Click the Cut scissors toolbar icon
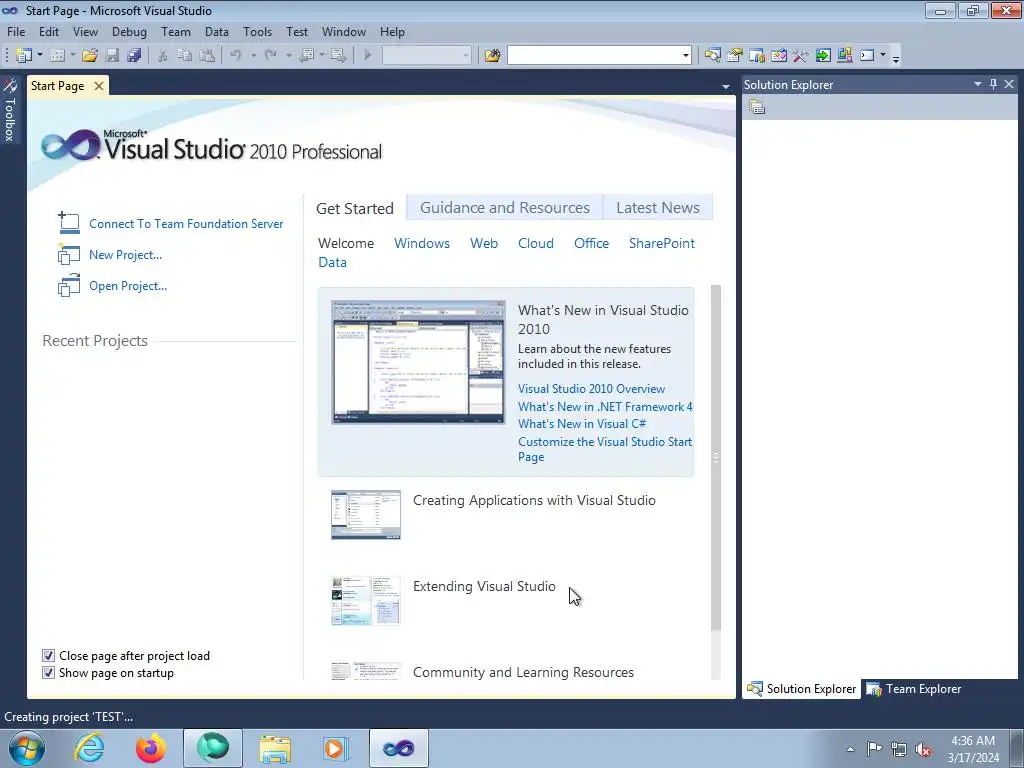This screenshot has width=1024, height=768. point(163,56)
